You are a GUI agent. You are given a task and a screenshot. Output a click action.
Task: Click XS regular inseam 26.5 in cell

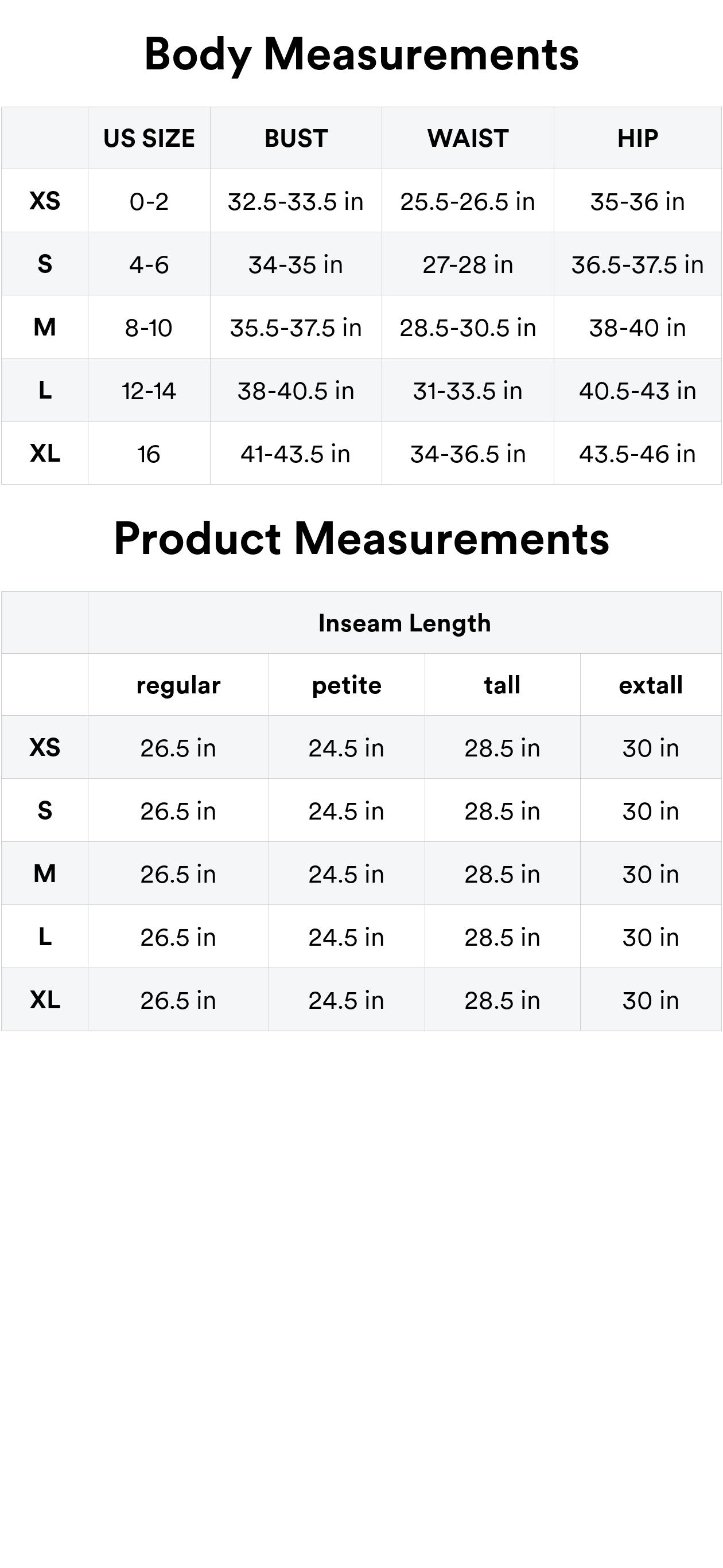tap(178, 747)
